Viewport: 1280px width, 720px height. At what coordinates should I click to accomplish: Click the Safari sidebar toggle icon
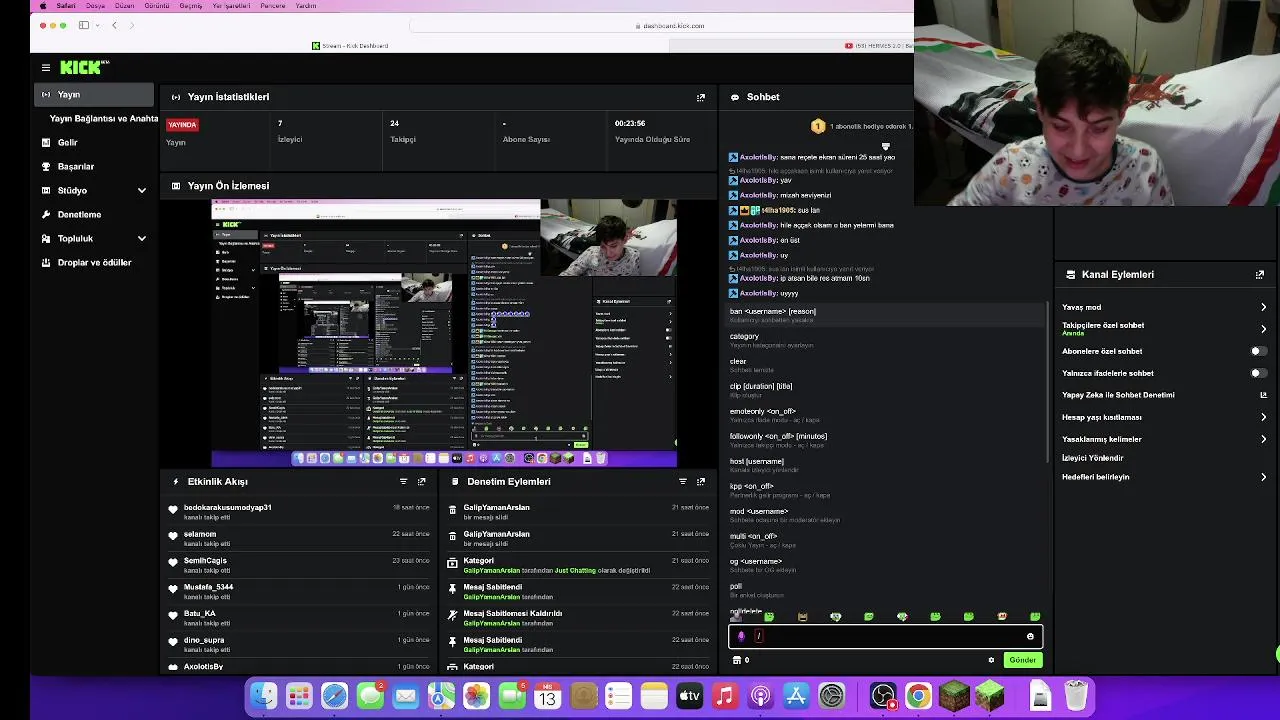[84, 25]
